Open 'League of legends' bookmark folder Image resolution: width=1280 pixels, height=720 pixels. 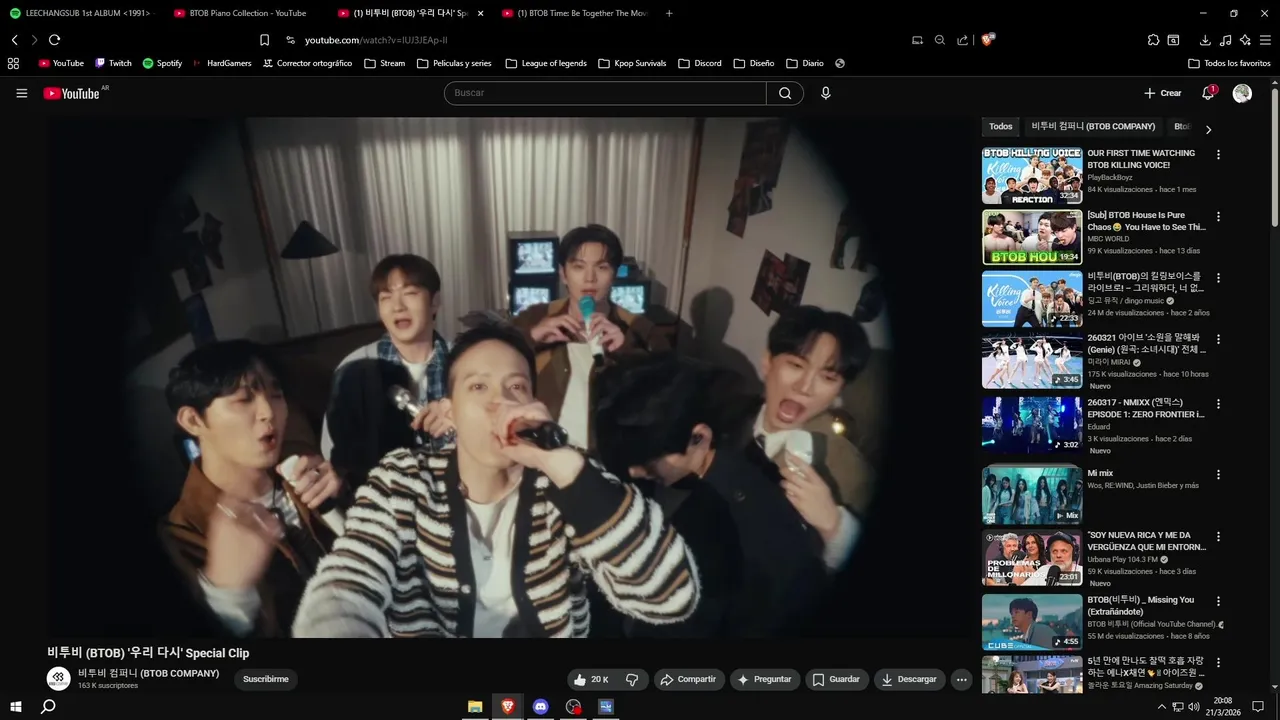point(546,63)
